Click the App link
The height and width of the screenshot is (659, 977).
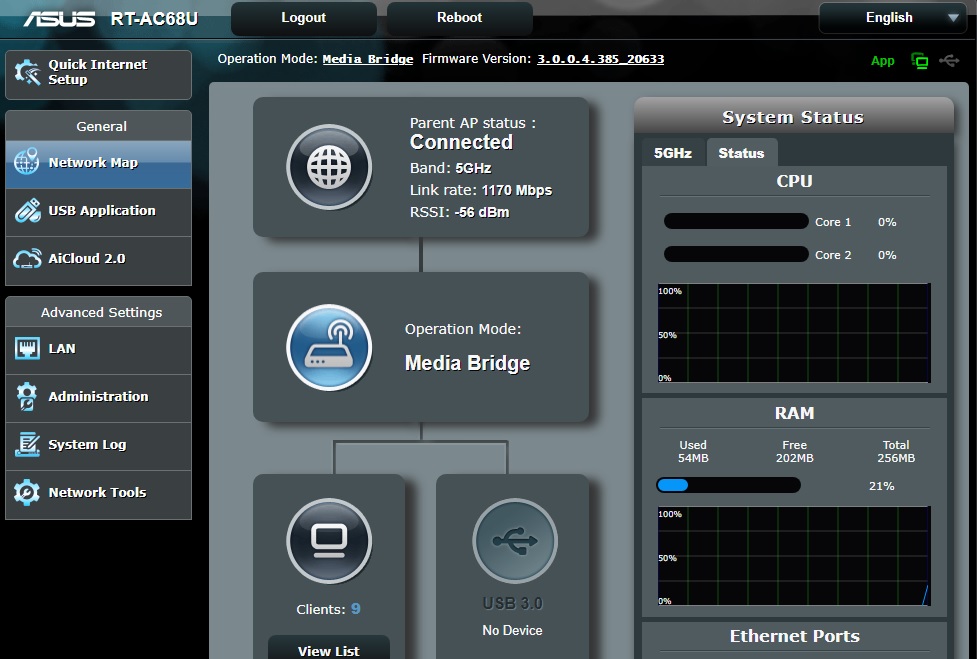(882, 61)
